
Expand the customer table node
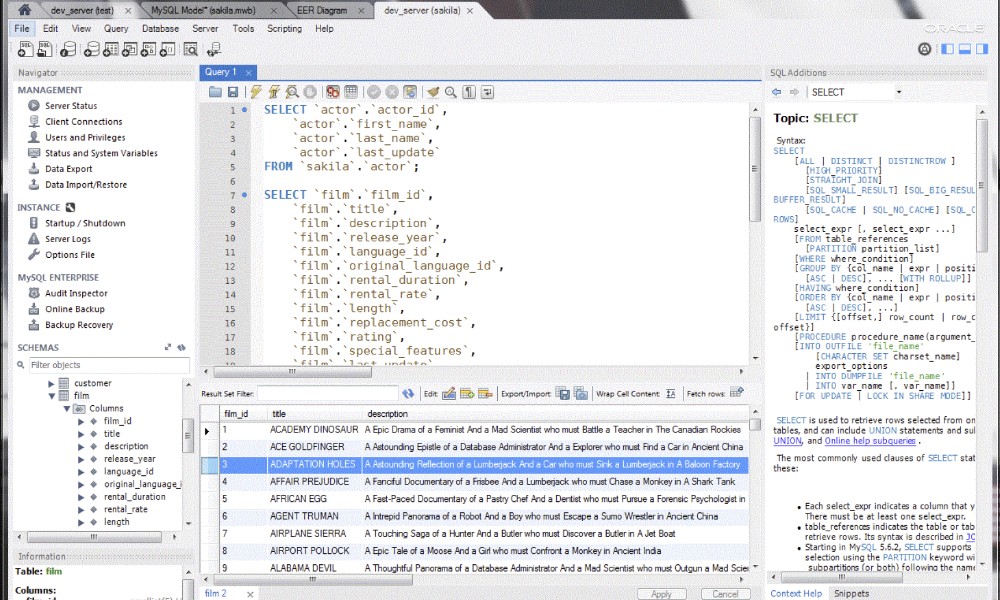51,383
